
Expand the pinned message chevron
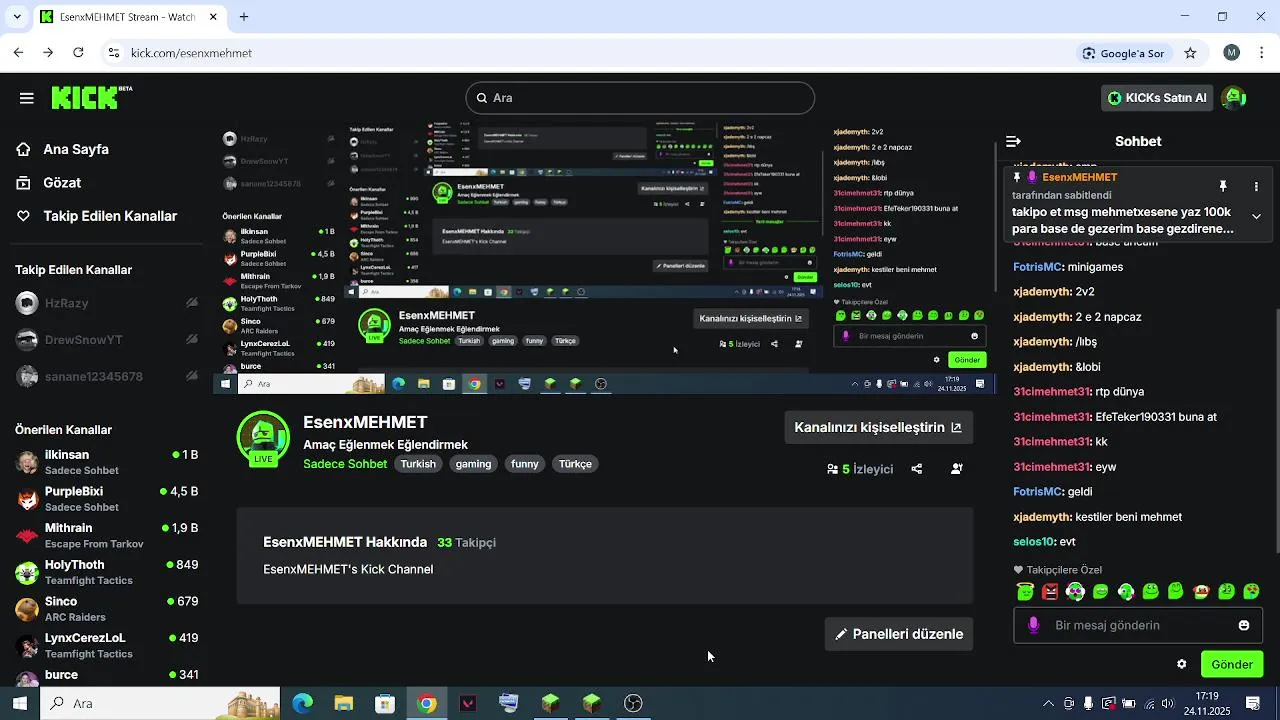tap(1256, 216)
